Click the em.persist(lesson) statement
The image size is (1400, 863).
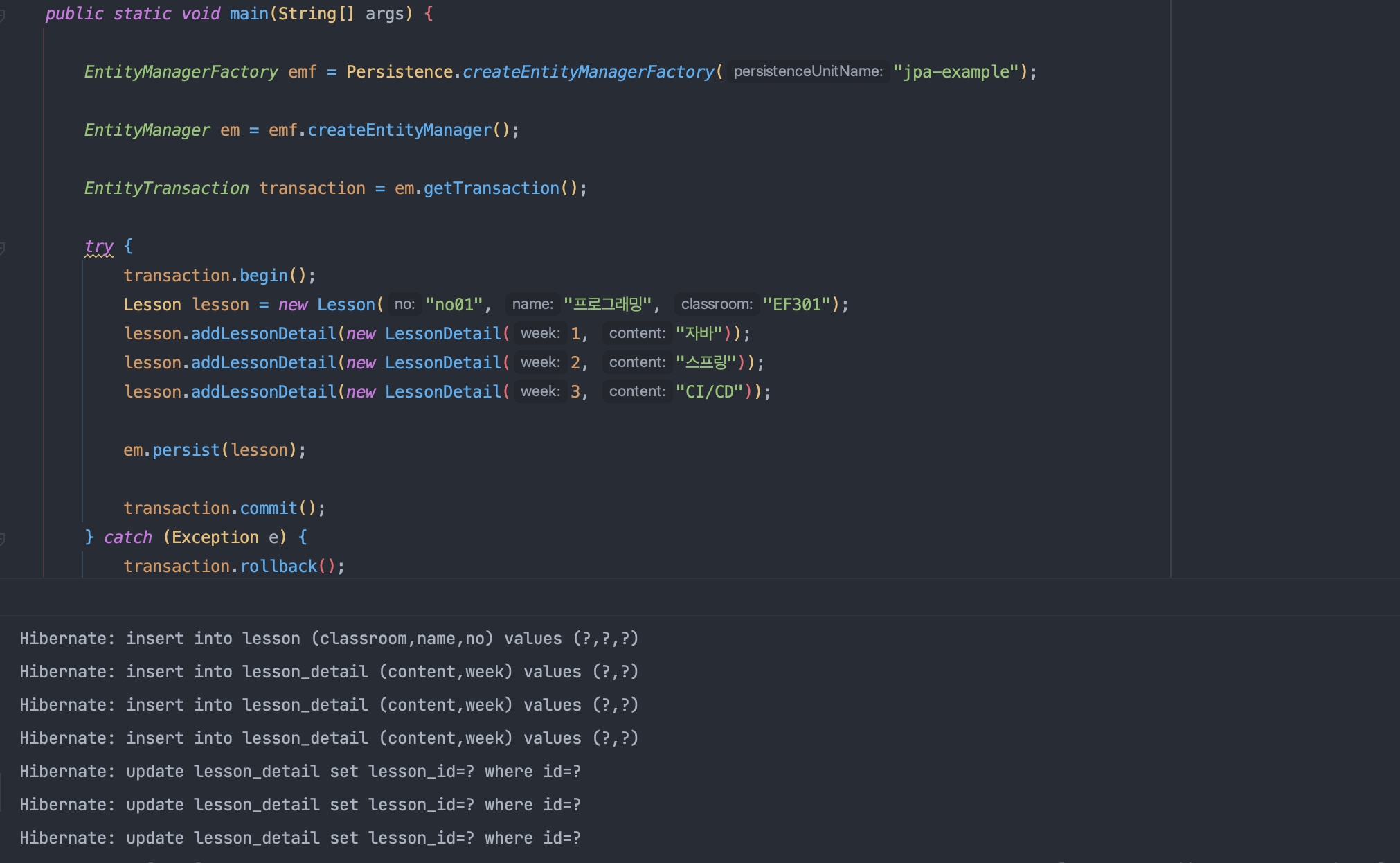tap(214, 450)
